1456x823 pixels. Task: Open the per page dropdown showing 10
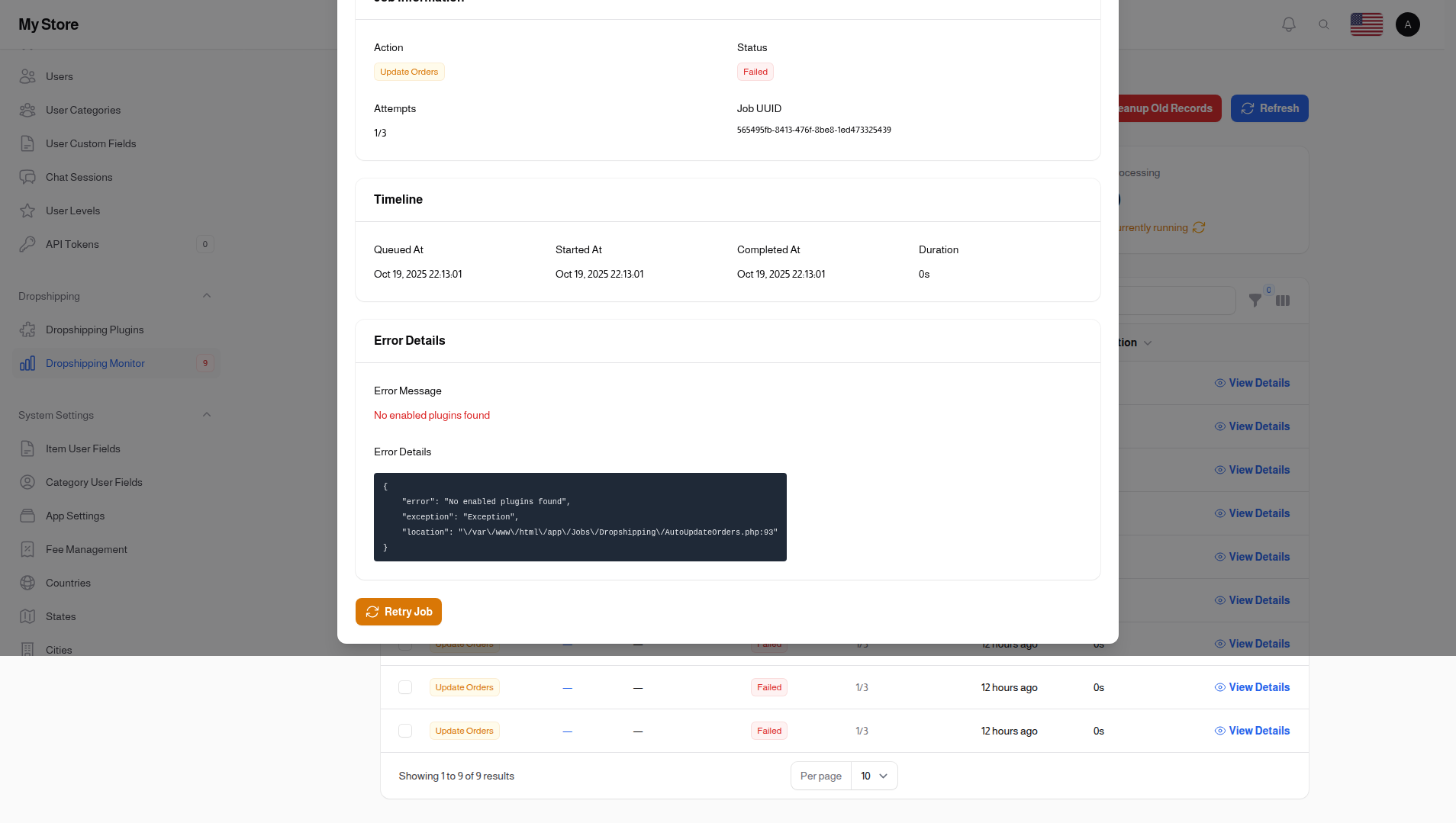pos(873,775)
